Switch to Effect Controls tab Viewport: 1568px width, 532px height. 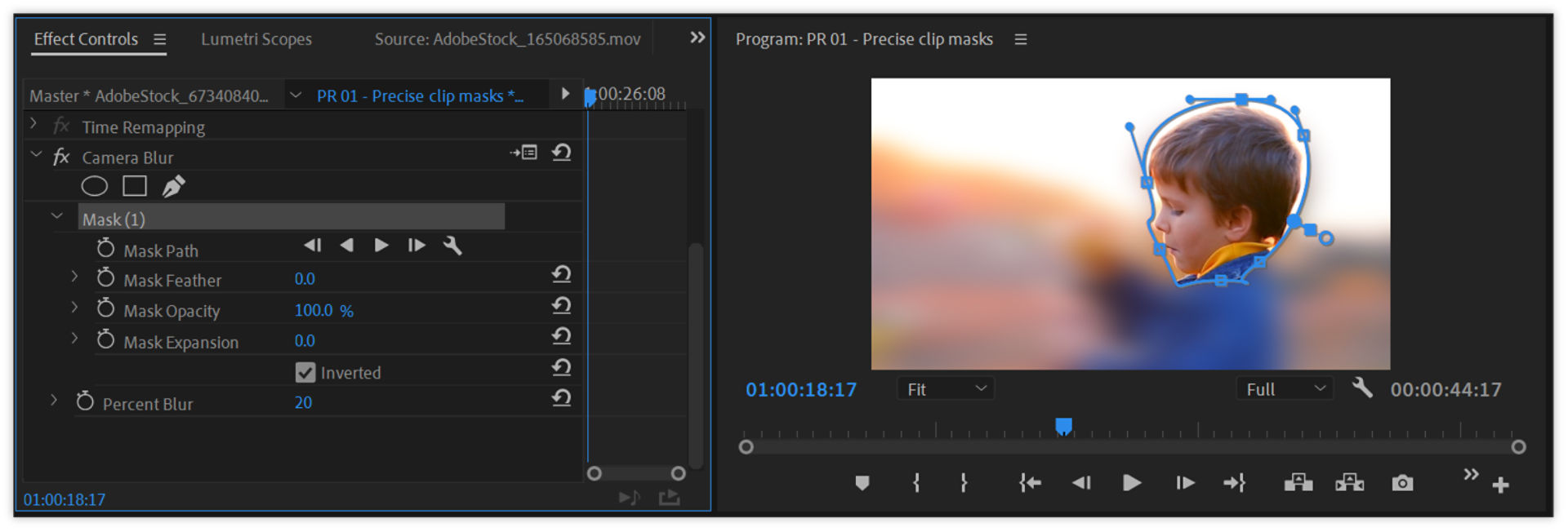[x=86, y=39]
